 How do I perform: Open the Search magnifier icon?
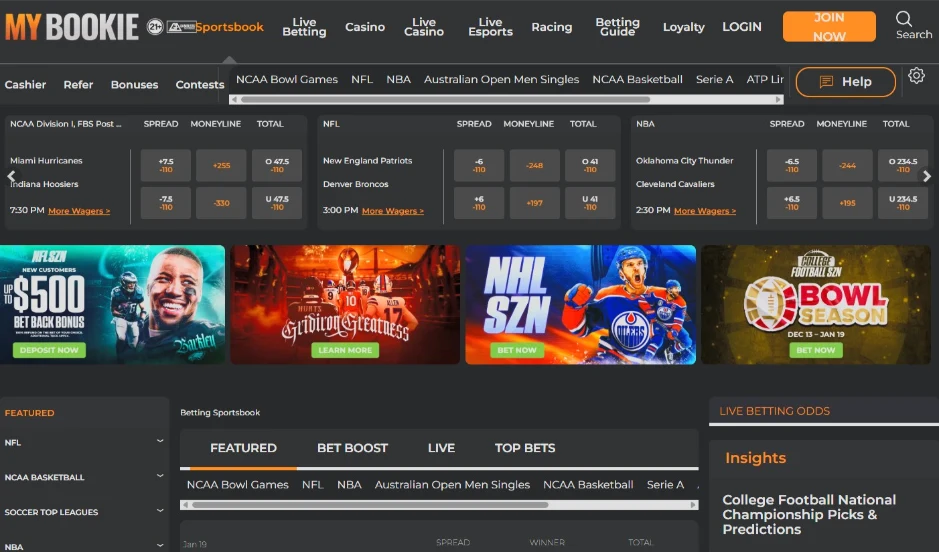(x=904, y=19)
